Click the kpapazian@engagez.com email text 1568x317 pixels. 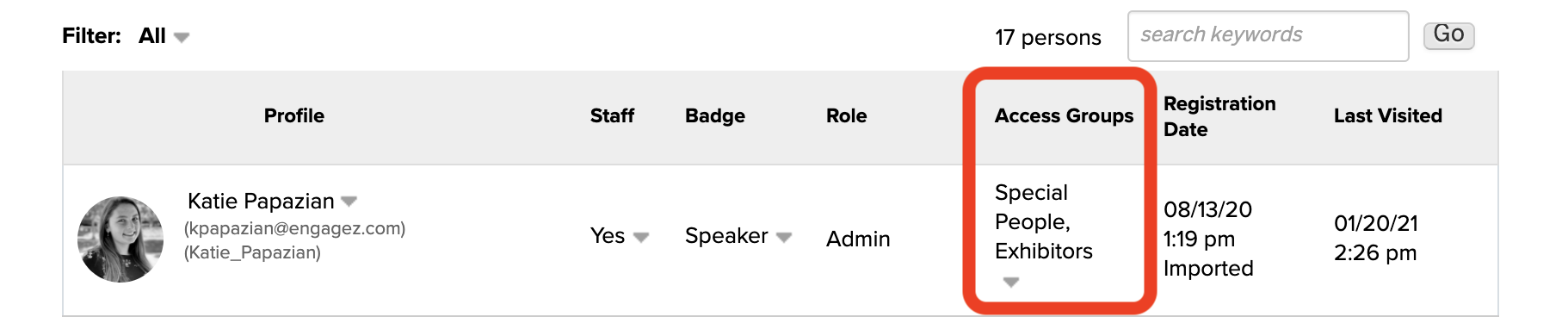point(294,228)
